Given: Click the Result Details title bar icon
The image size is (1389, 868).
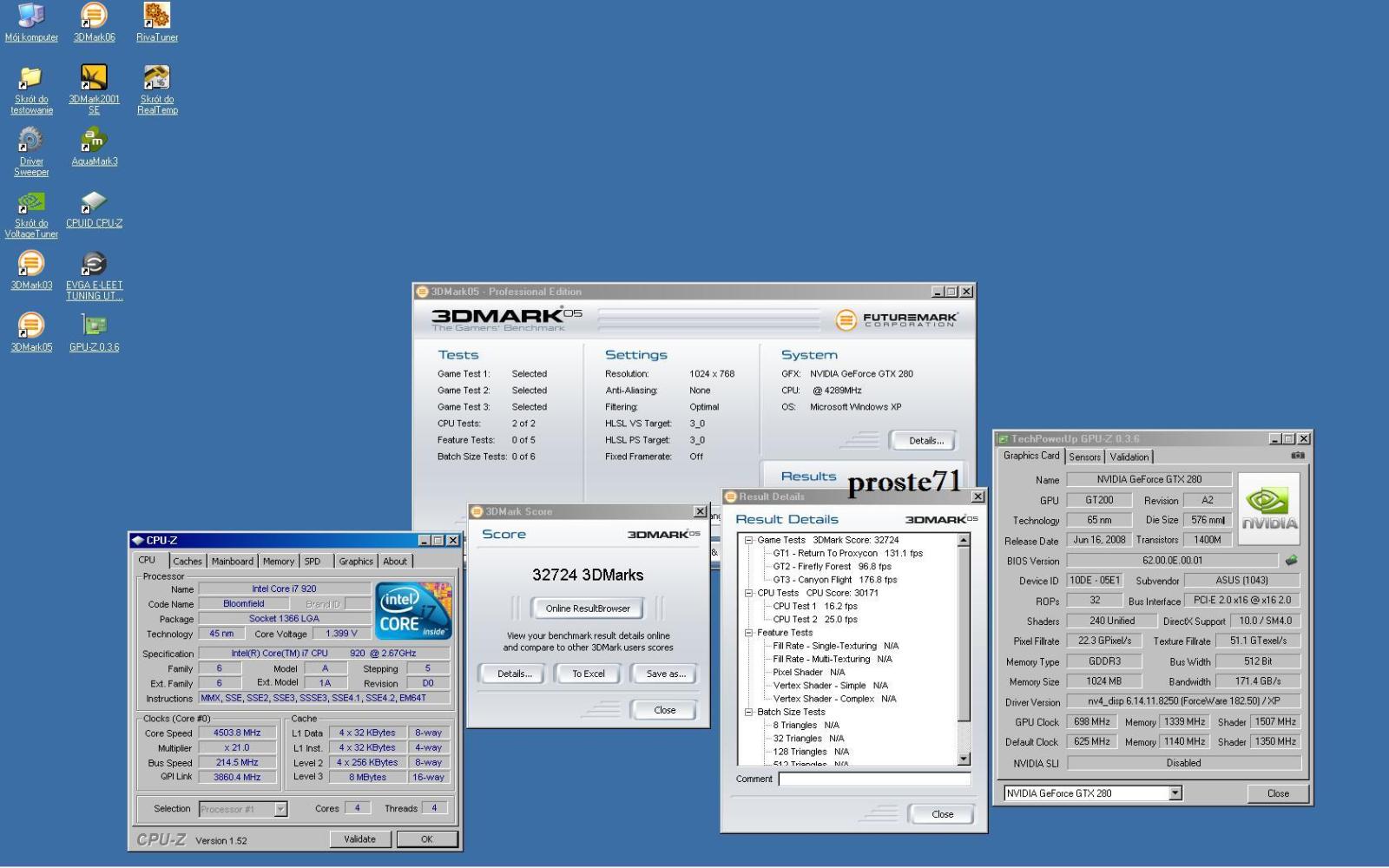Looking at the screenshot, I should [731, 496].
